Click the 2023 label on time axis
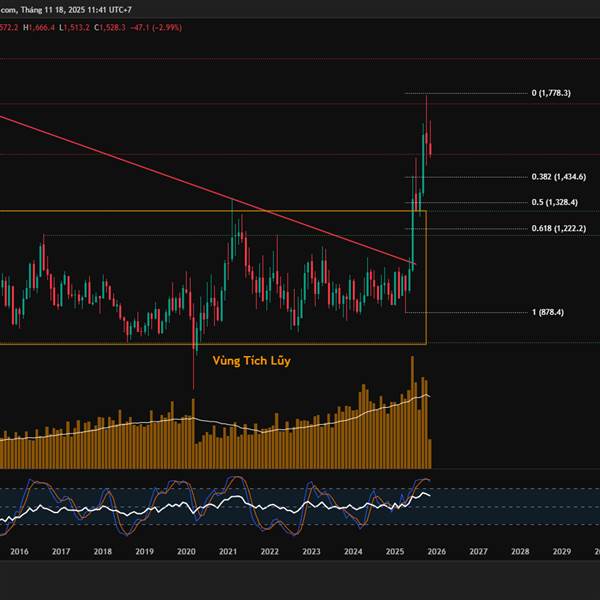This screenshot has height=600, width=600. 311,551
